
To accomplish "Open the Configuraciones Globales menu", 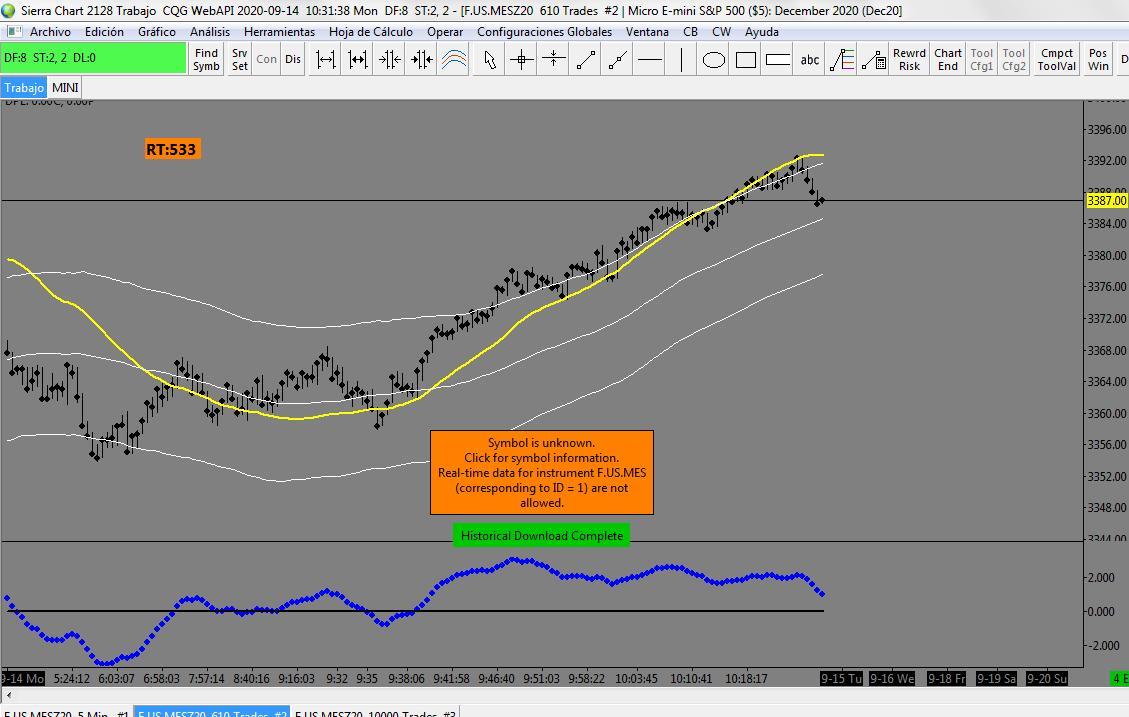I will 544,32.
